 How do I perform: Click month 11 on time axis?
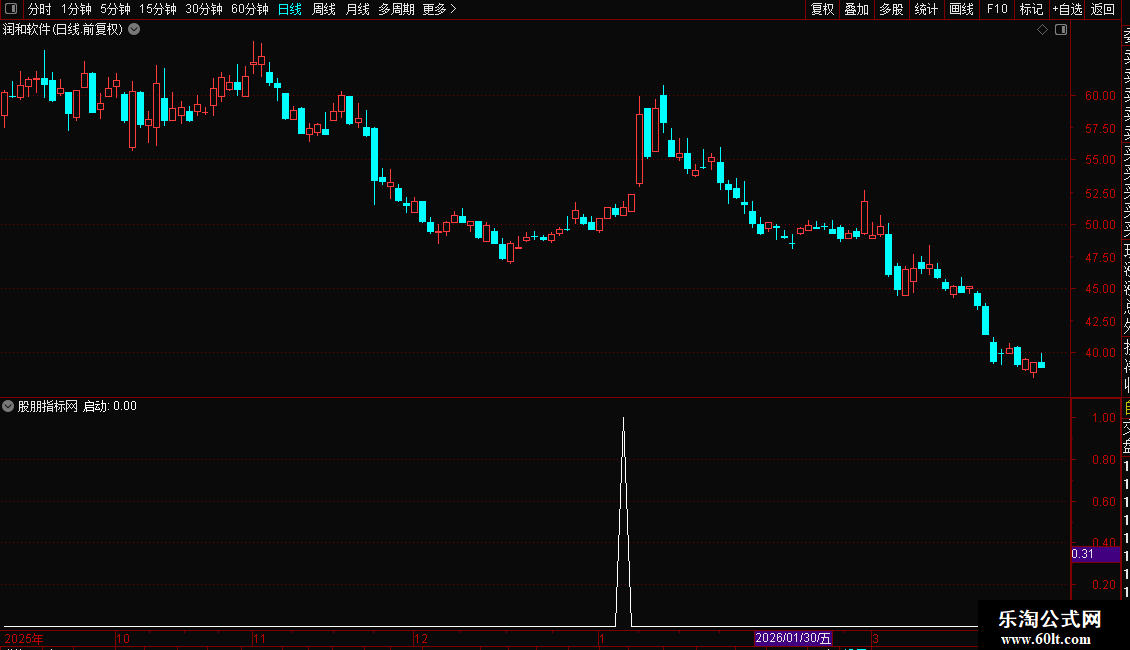point(259,638)
